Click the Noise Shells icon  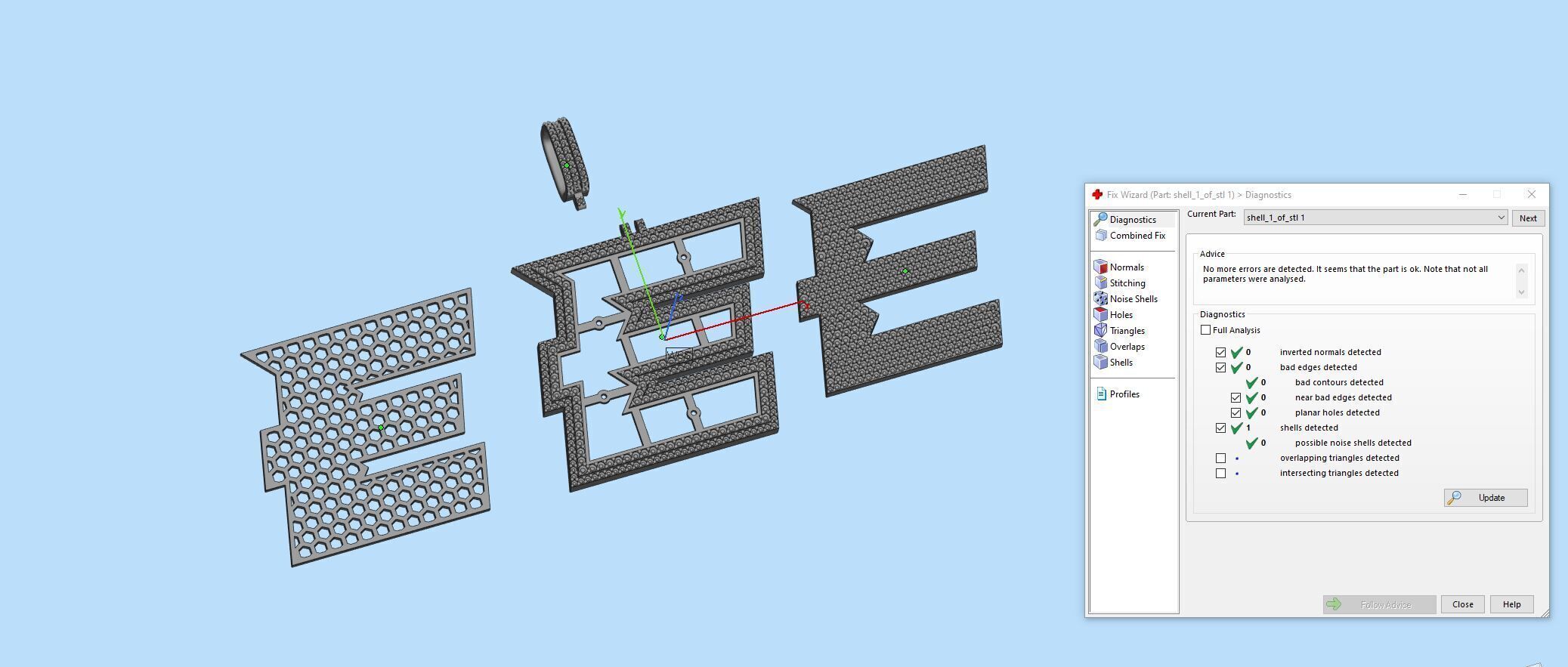click(1100, 298)
